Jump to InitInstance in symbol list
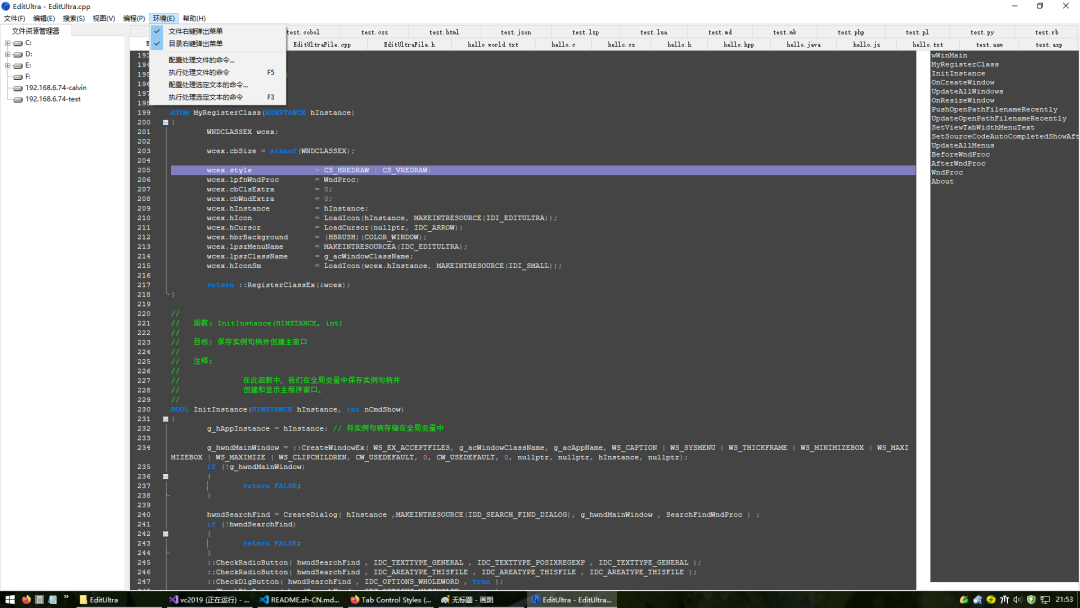This screenshot has width=1080, height=608. [x=958, y=73]
